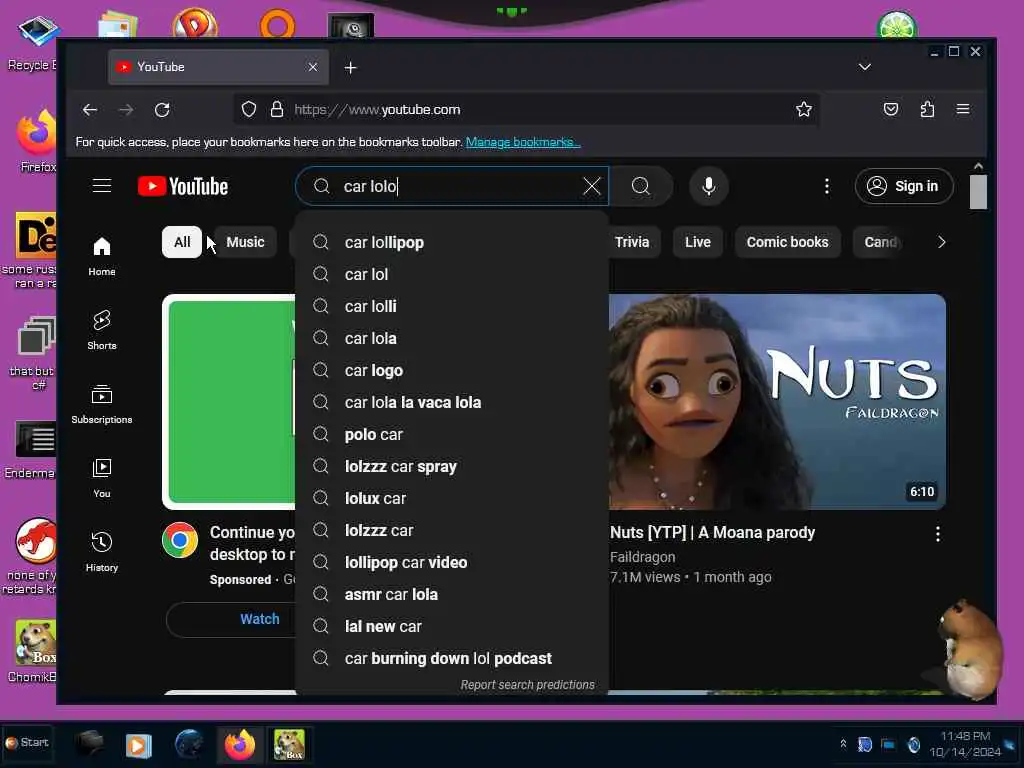The image size is (1024, 768).
Task: Open the Start menu
Action: 27,743
